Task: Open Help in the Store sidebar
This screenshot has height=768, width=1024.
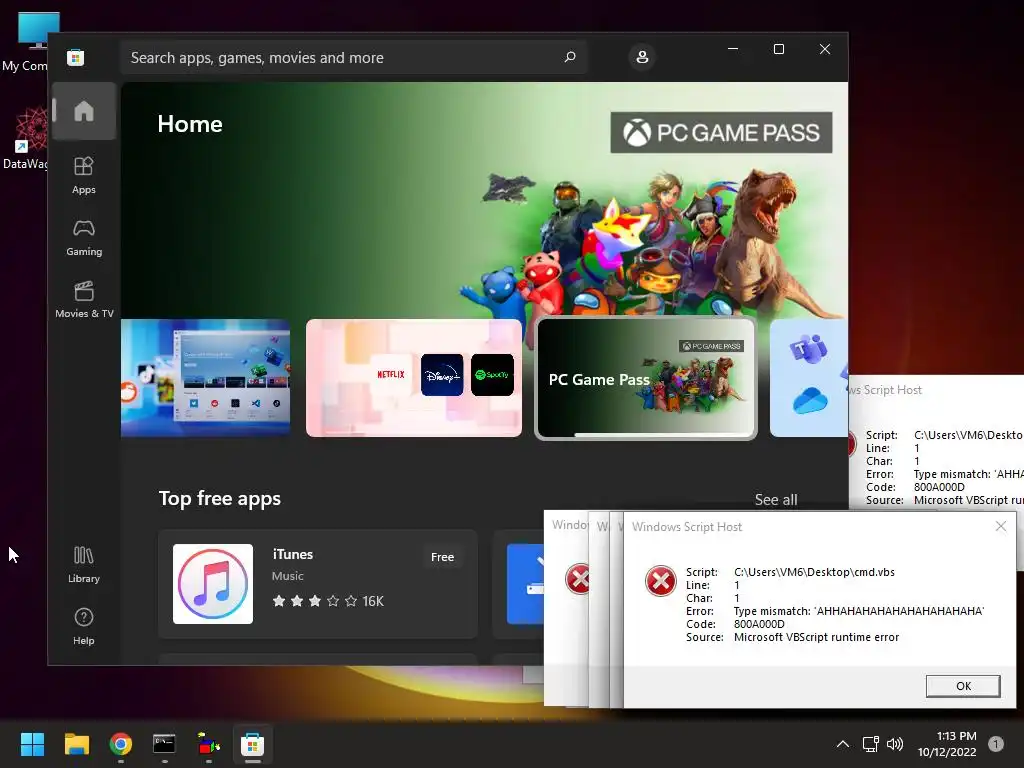Action: click(x=84, y=627)
